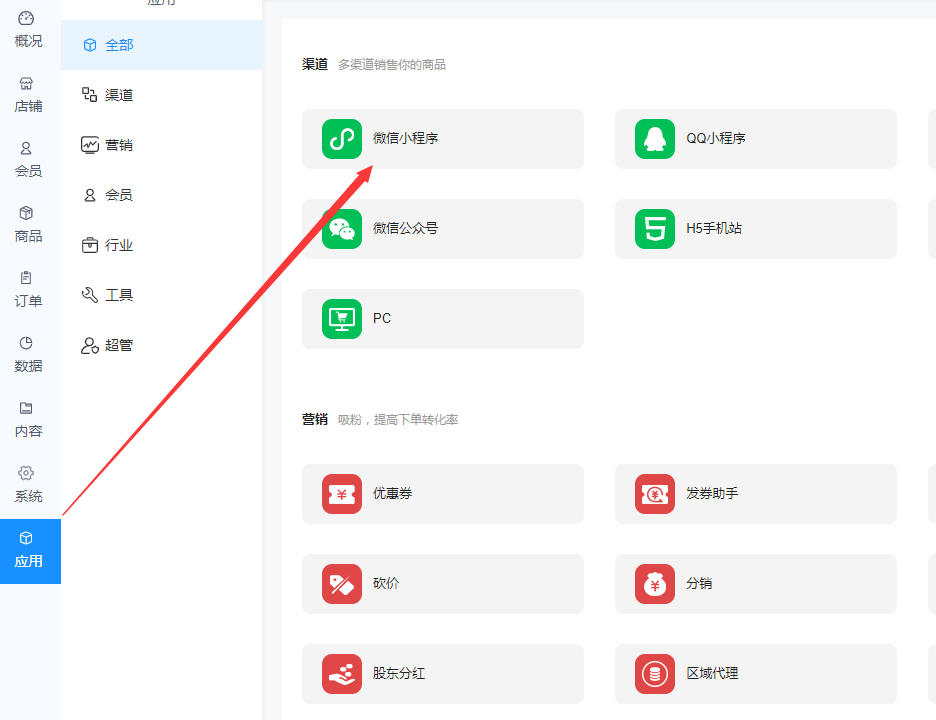The image size is (936, 720).
Task: Open the PC monitor cart icon
Action: (341, 319)
